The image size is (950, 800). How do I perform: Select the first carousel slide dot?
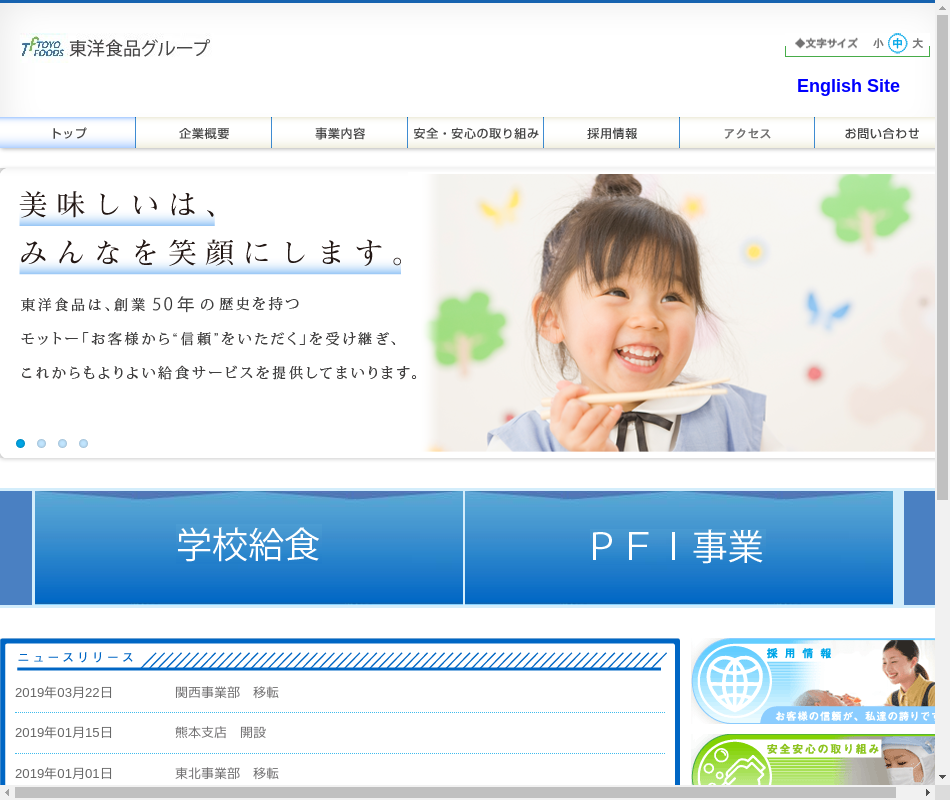[x=21, y=443]
